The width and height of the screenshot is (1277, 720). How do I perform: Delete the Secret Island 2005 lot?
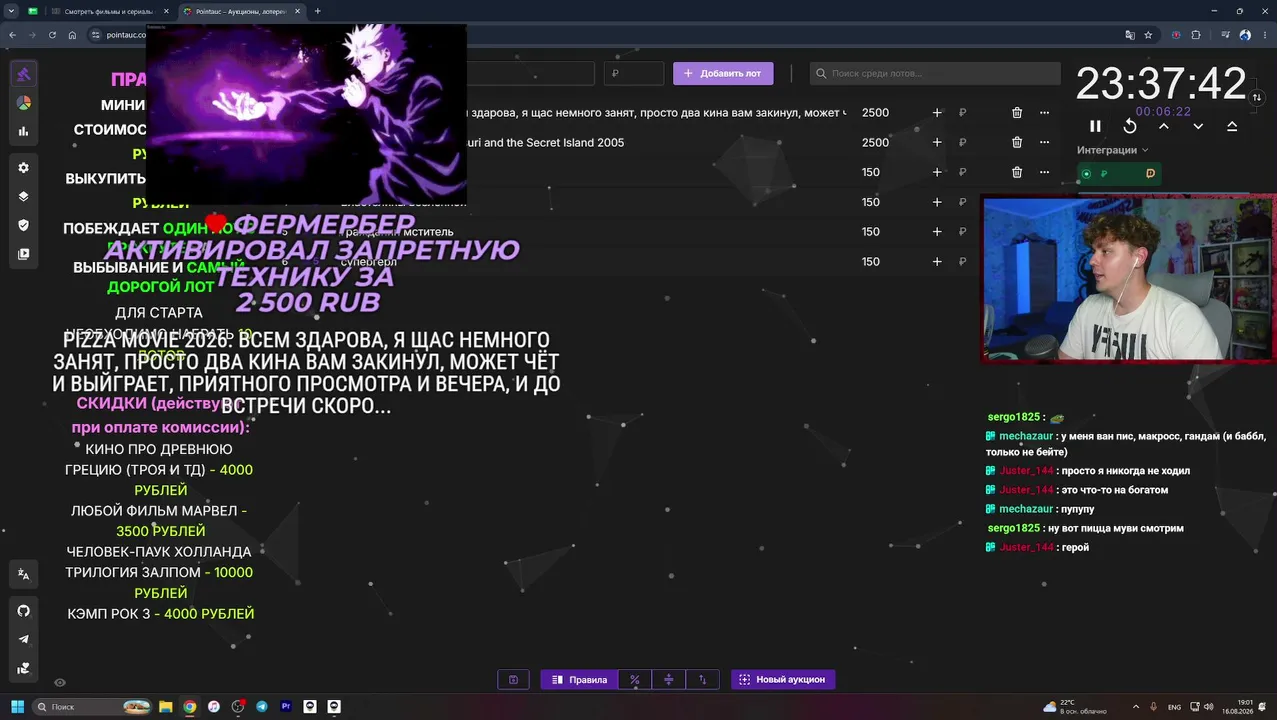coord(1017,142)
